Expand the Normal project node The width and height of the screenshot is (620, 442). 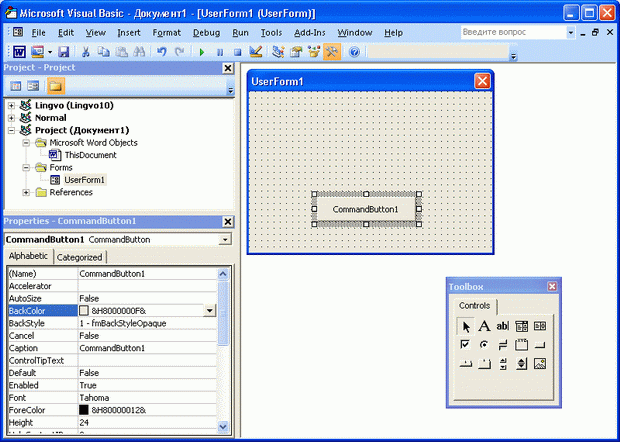pos(11,118)
